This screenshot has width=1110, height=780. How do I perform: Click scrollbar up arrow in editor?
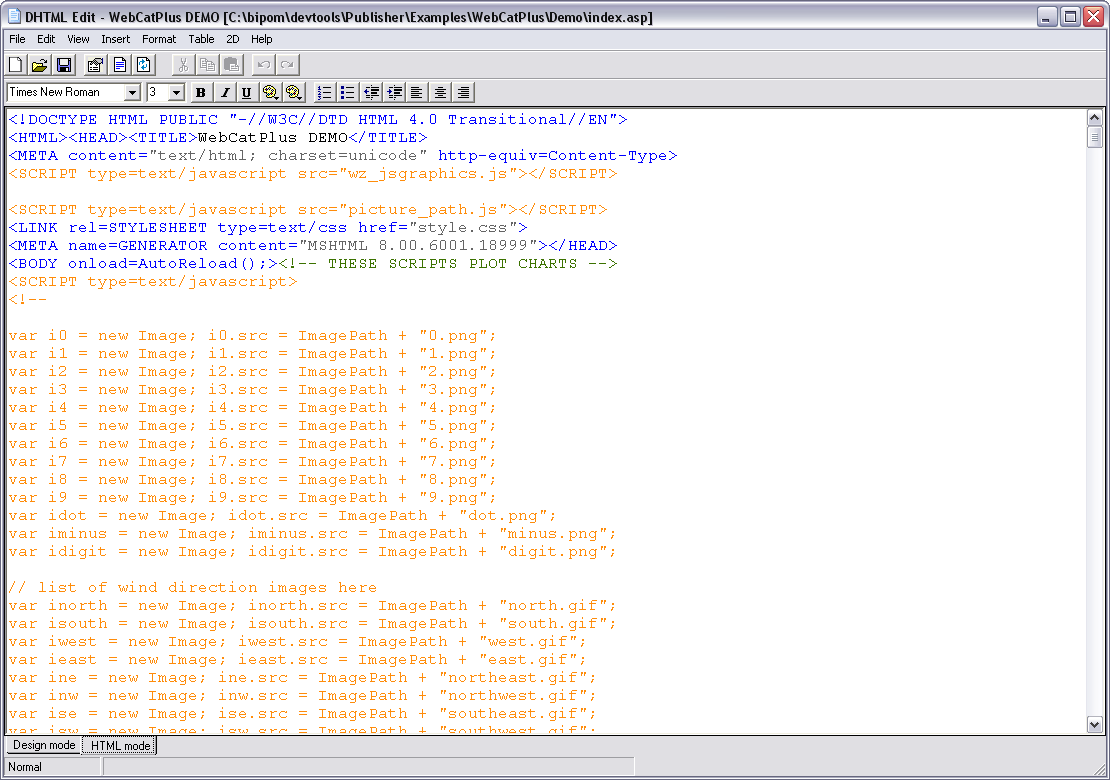coord(1094,117)
